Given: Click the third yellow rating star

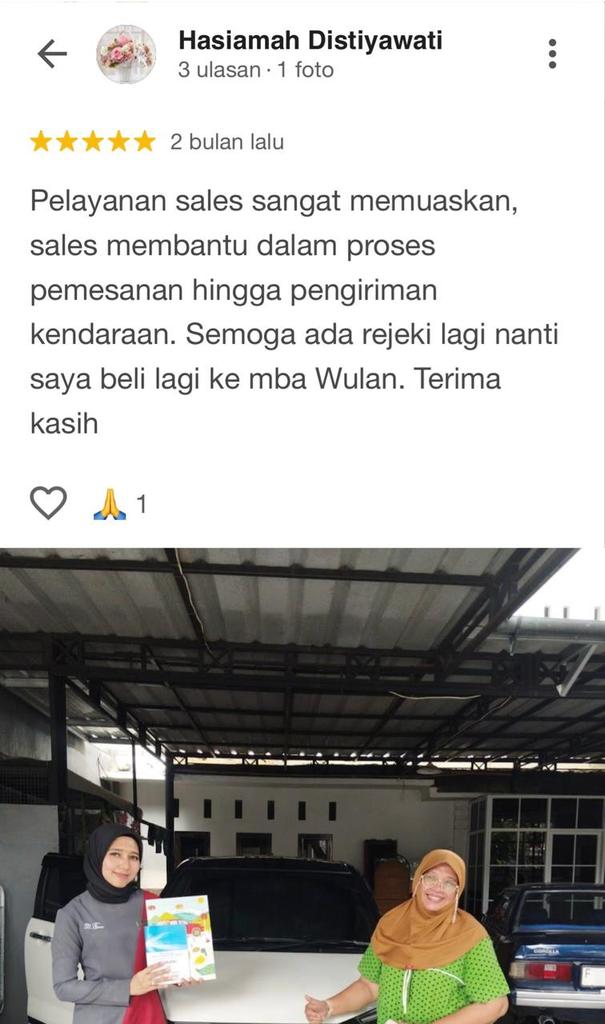Looking at the screenshot, I should (93, 141).
